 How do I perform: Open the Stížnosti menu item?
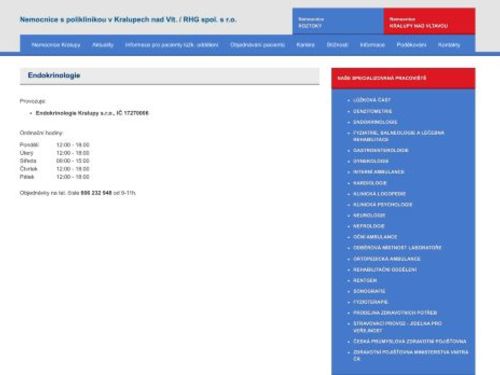tap(337, 45)
